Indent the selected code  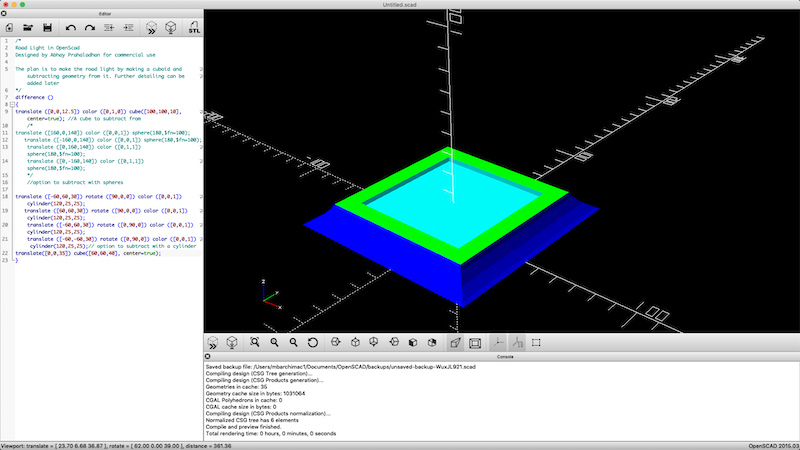point(128,28)
